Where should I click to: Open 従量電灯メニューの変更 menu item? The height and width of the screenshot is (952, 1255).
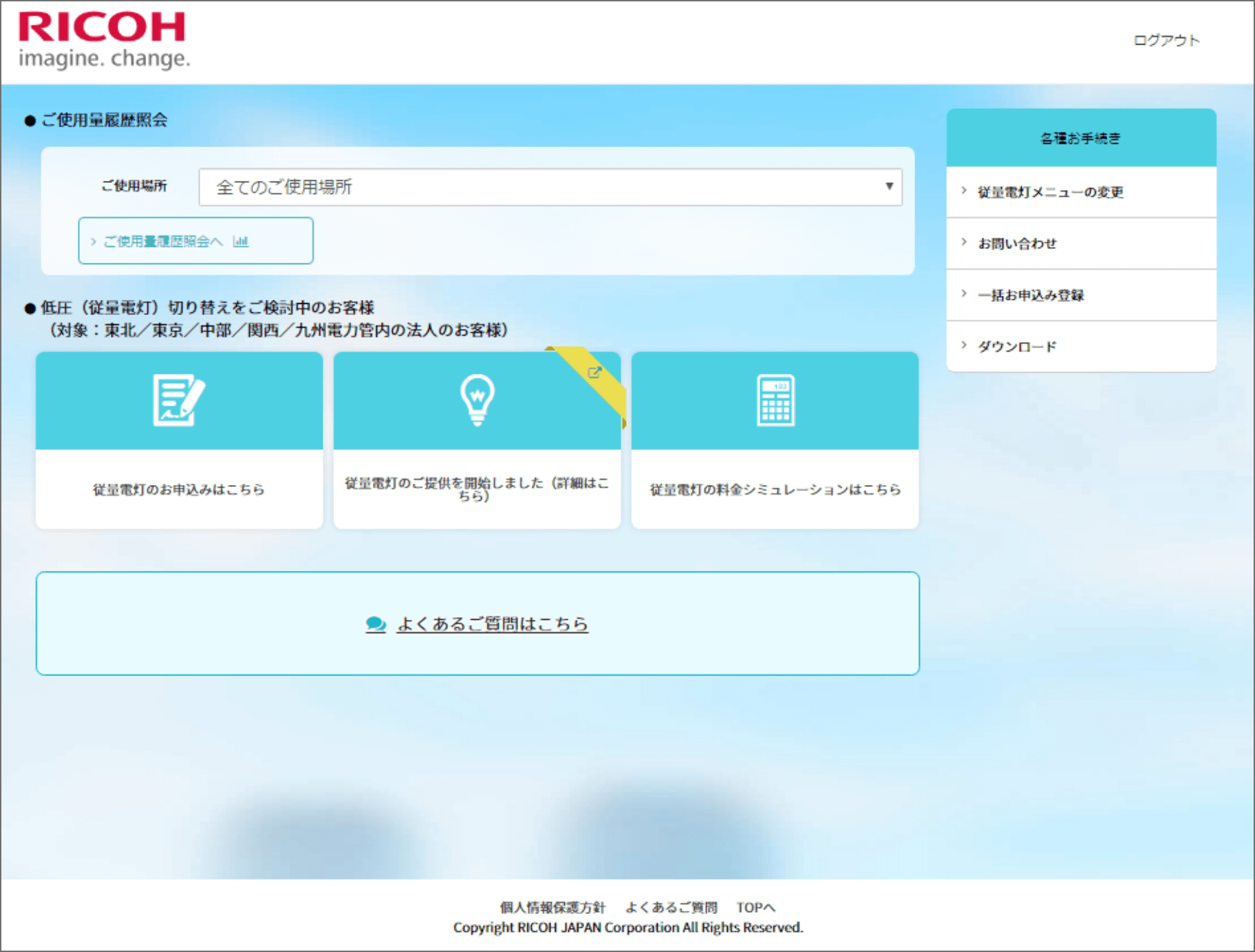1051,192
